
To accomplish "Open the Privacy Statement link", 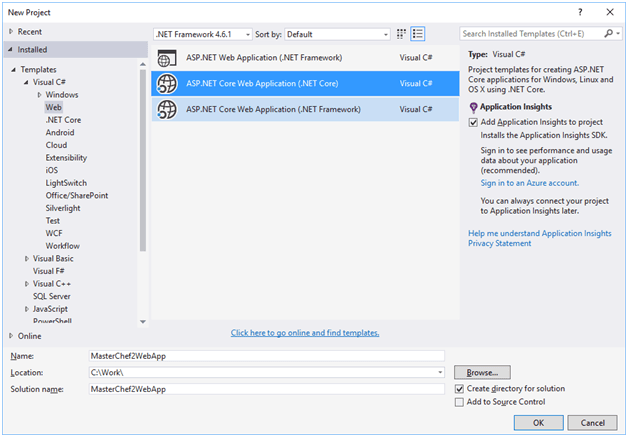I will coord(500,244).
